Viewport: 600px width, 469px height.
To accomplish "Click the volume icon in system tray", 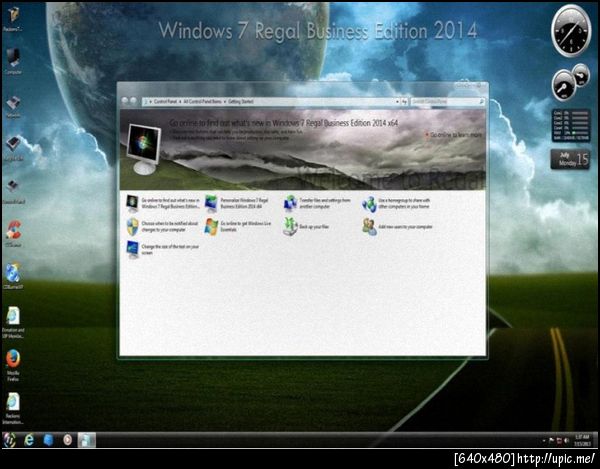I will tap(566, 441).
